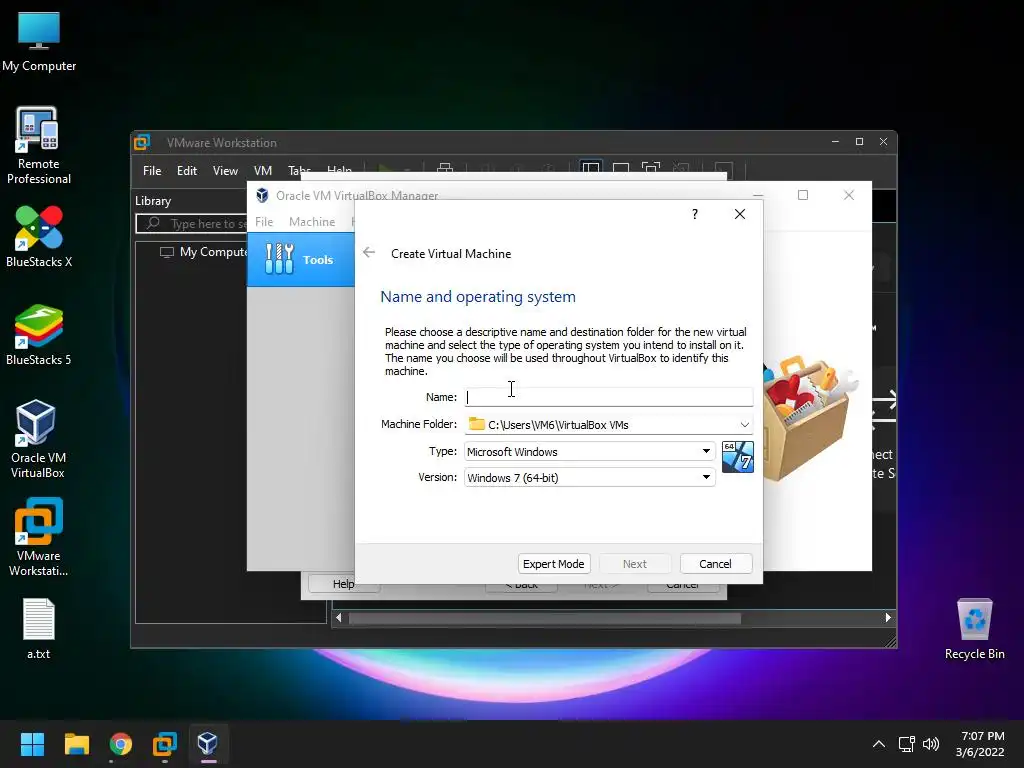
Task: Open Oracle VM VirtualBox desktop shortcut
Action: (x=38, y=439)
